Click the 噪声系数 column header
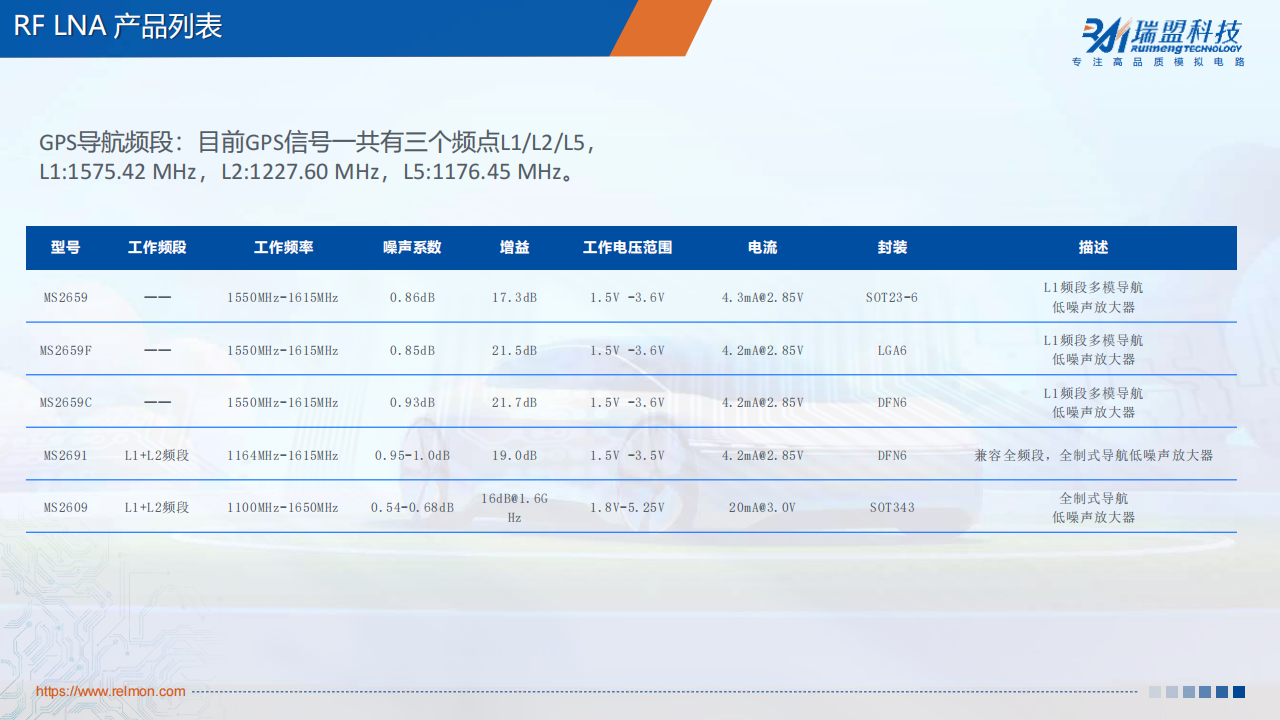1280x720 pixels. (412, 248)
